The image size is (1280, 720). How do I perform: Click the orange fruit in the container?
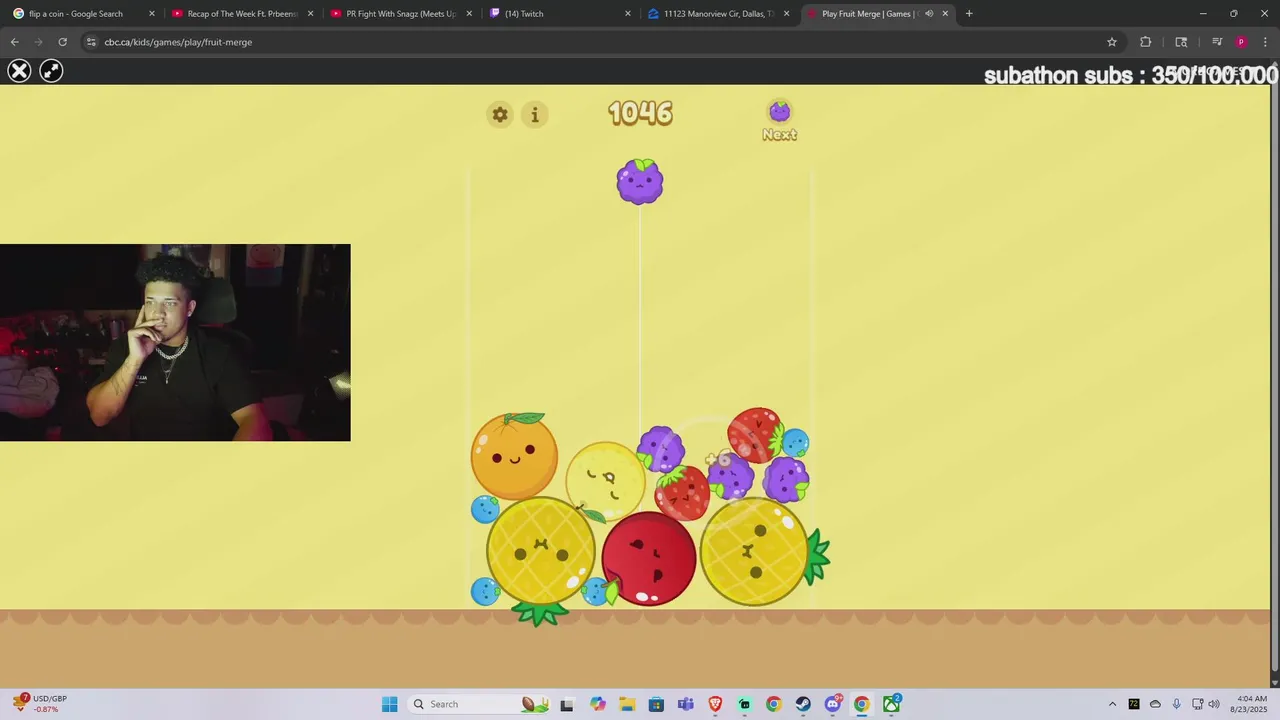514,456
